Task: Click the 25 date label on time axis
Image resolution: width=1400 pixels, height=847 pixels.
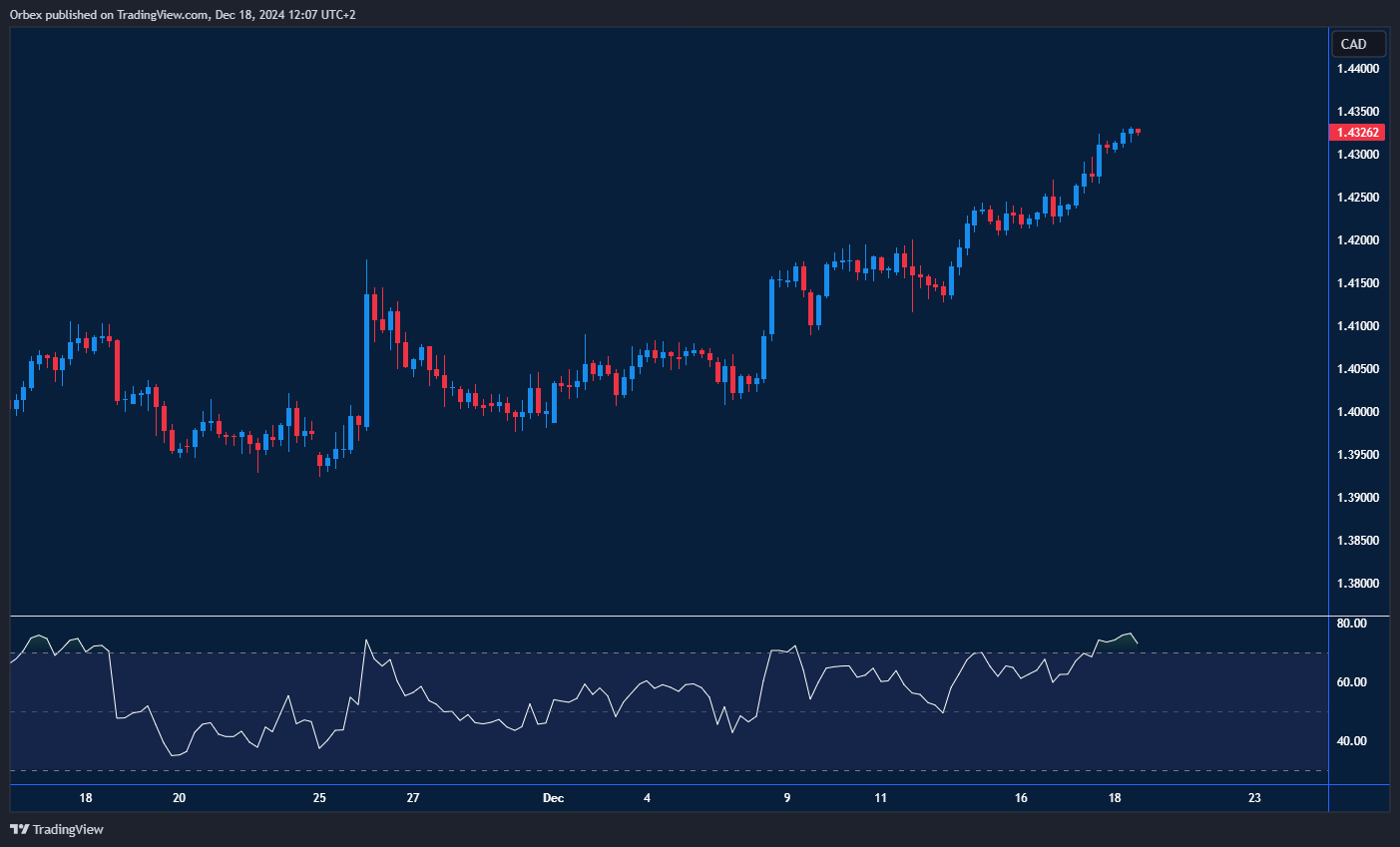Action: pos(319,798)
